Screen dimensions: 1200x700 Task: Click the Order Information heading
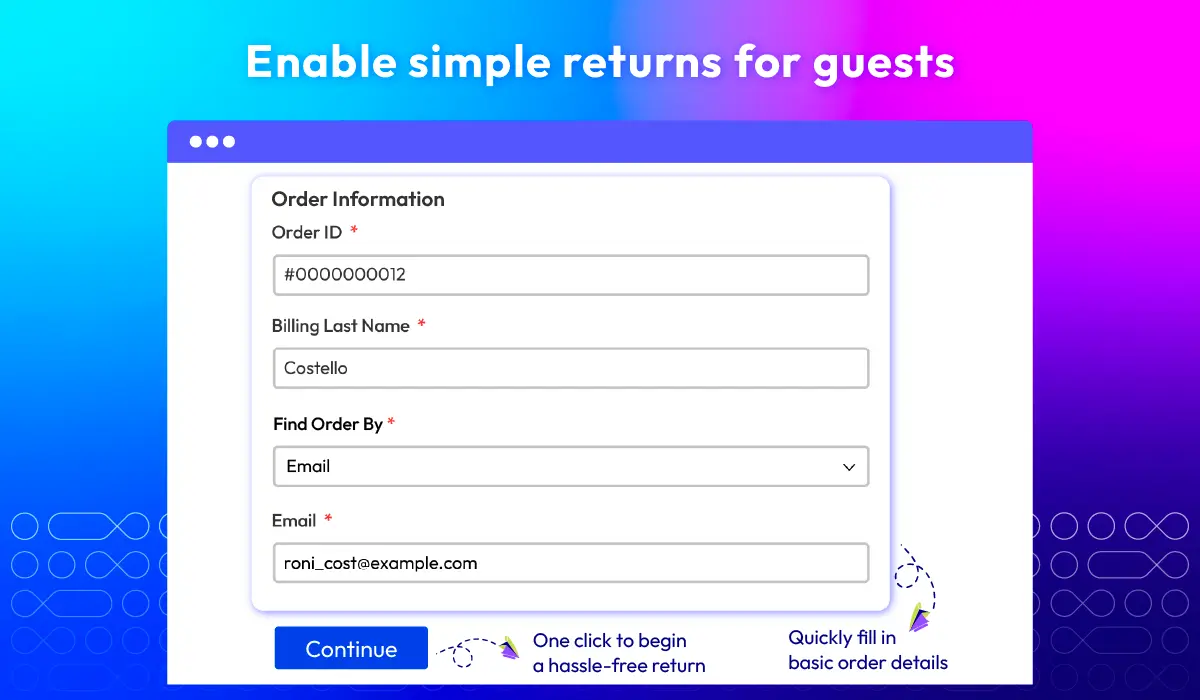pos(358,199)
